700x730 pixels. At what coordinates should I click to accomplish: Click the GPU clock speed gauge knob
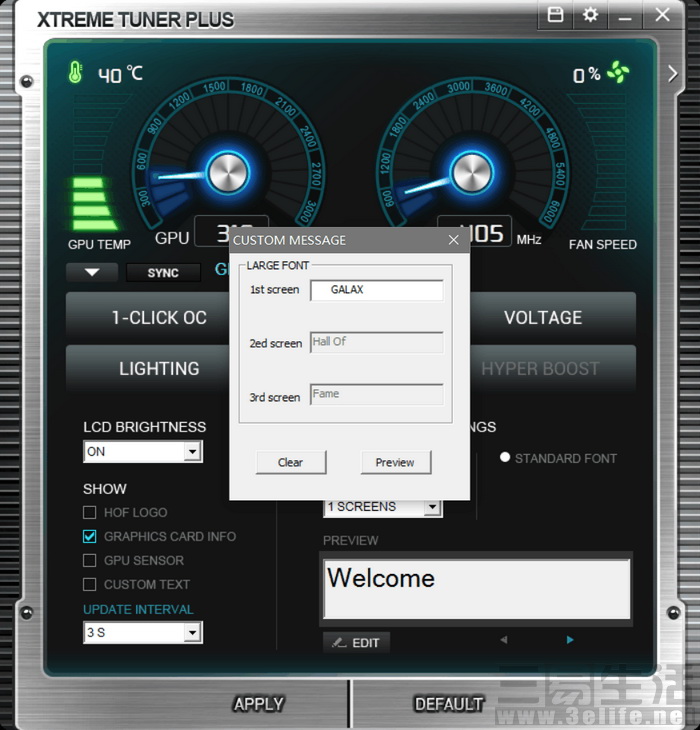228,173
